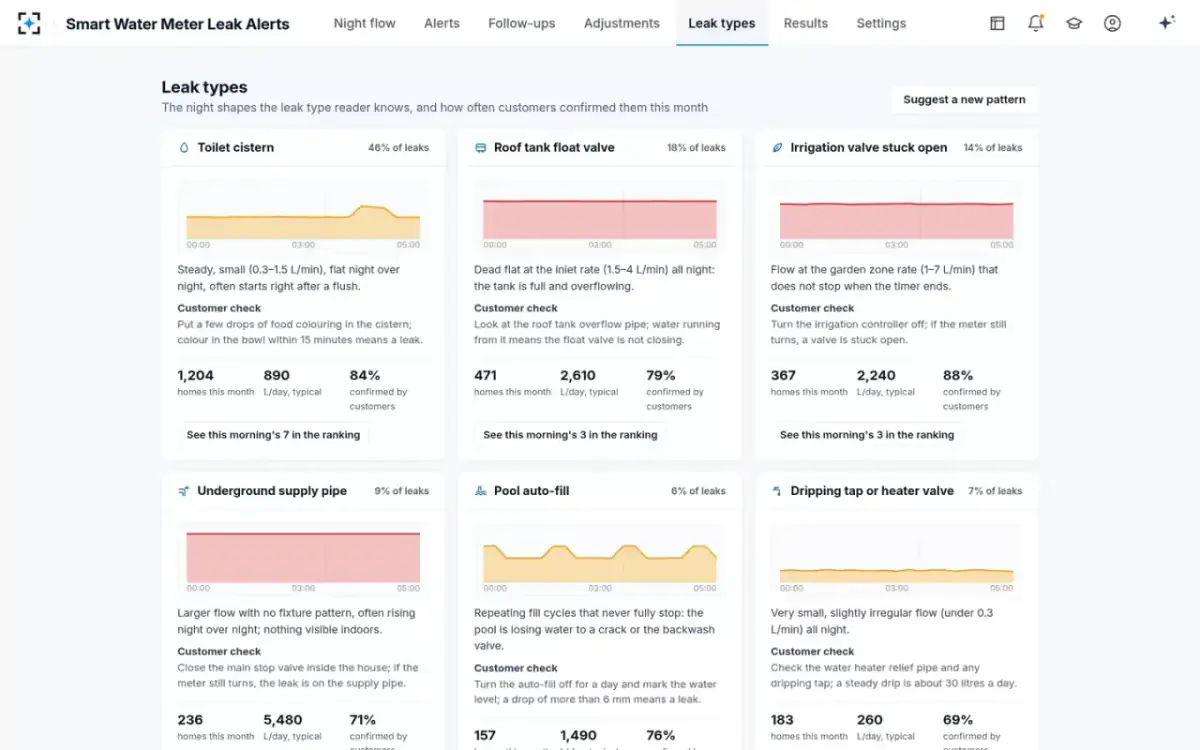The image size is (1200, 750).
Task: Go to the Follow-ups tab
Action: [x=522, y=23]
